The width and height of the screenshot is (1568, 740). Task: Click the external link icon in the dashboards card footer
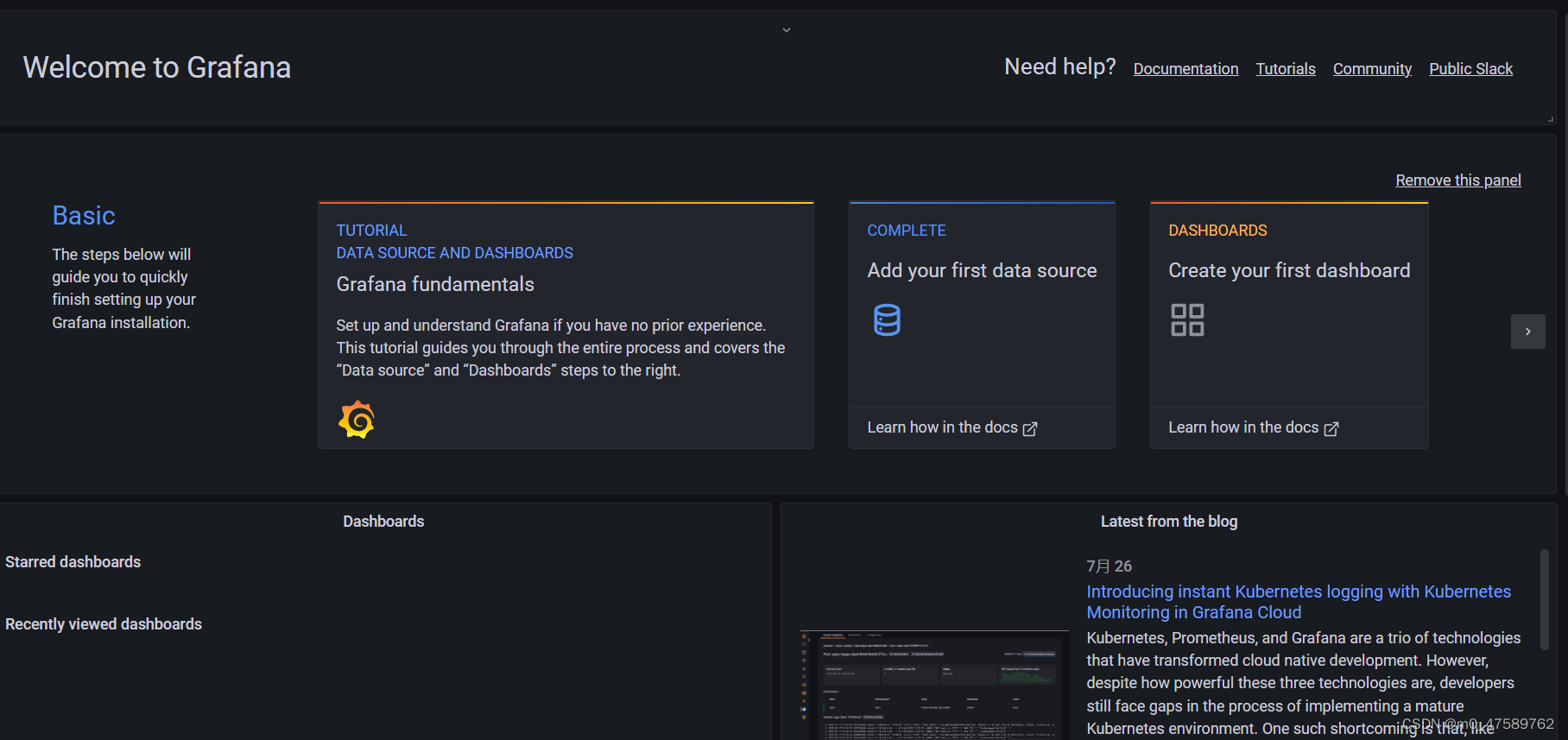tap(1331, 428)
